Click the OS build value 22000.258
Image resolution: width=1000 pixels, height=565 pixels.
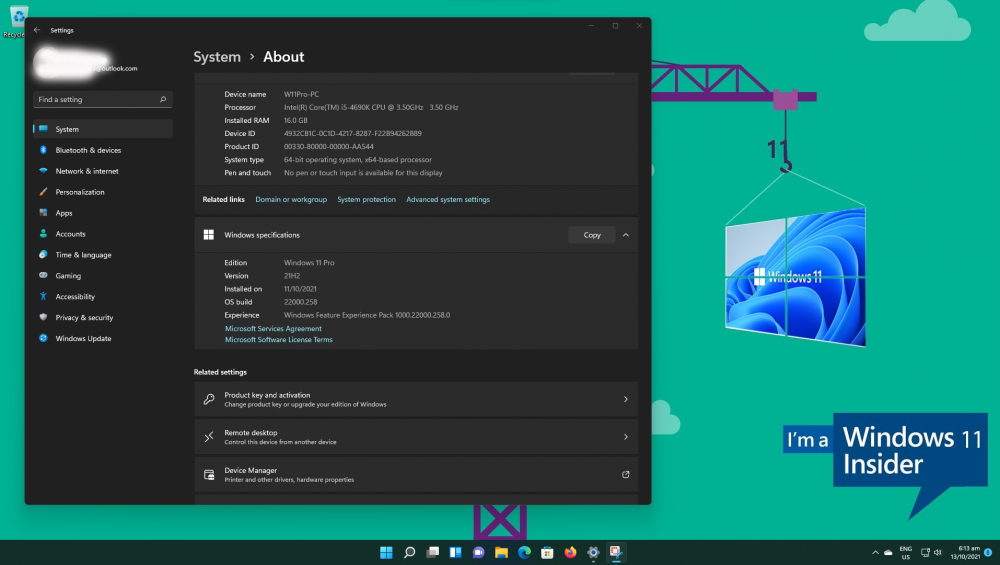pos(300,302)
